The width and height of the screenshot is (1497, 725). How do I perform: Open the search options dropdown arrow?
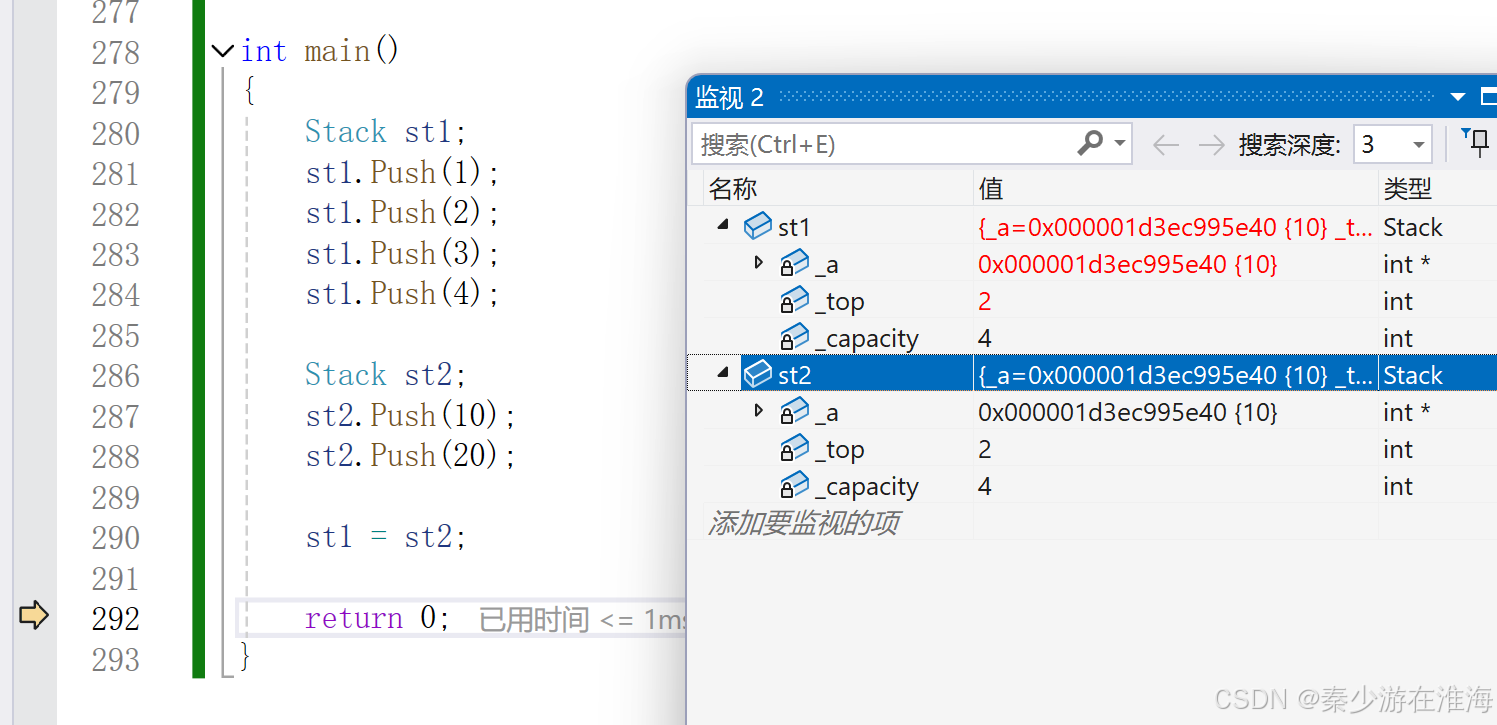1120,144
